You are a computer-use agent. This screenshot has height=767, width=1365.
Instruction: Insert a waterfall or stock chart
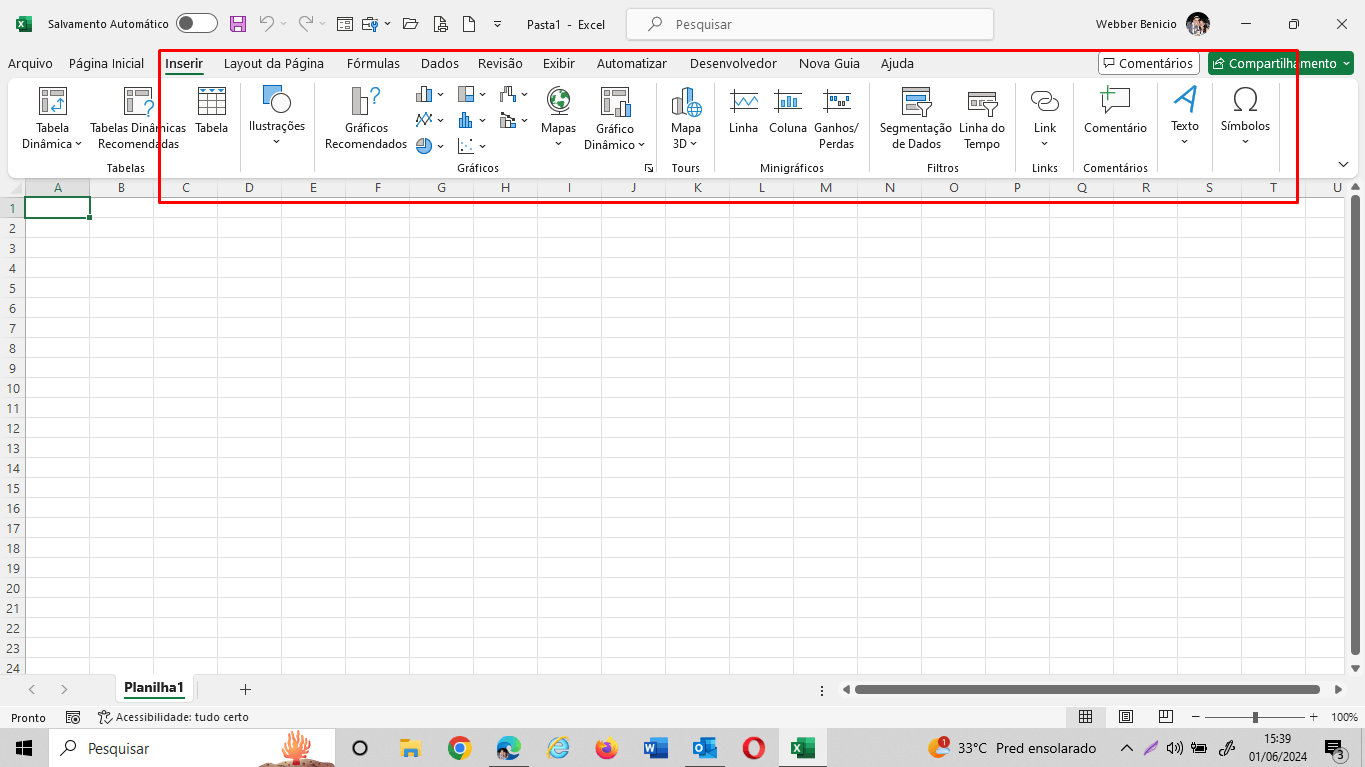(514, 95)
